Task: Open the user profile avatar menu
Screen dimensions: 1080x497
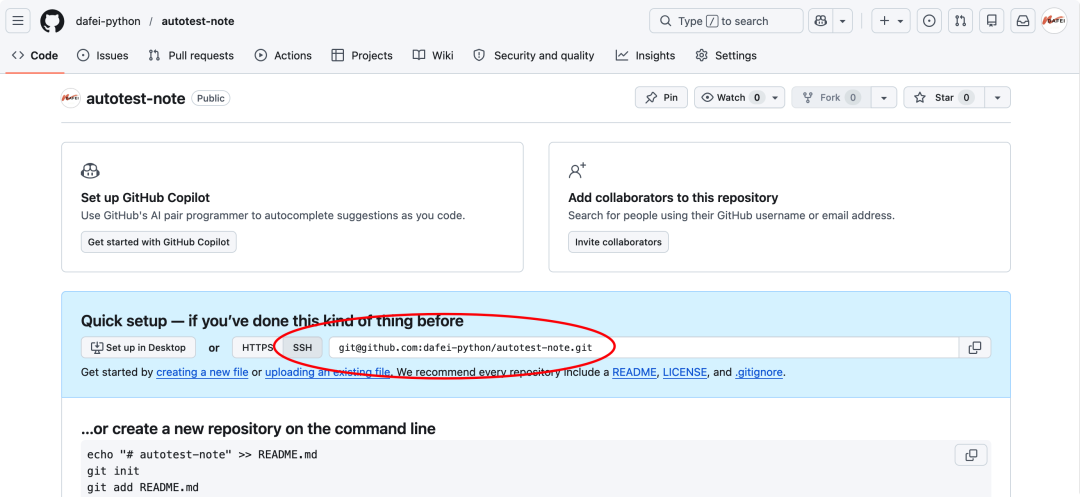Action: 1054,21
